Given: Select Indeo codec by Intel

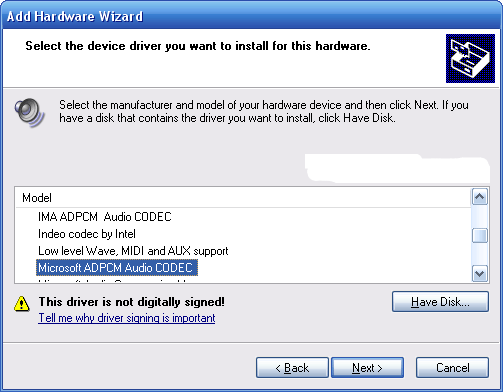Looking at the screenshot, I should pyautogui.click(x=87, y=234).
